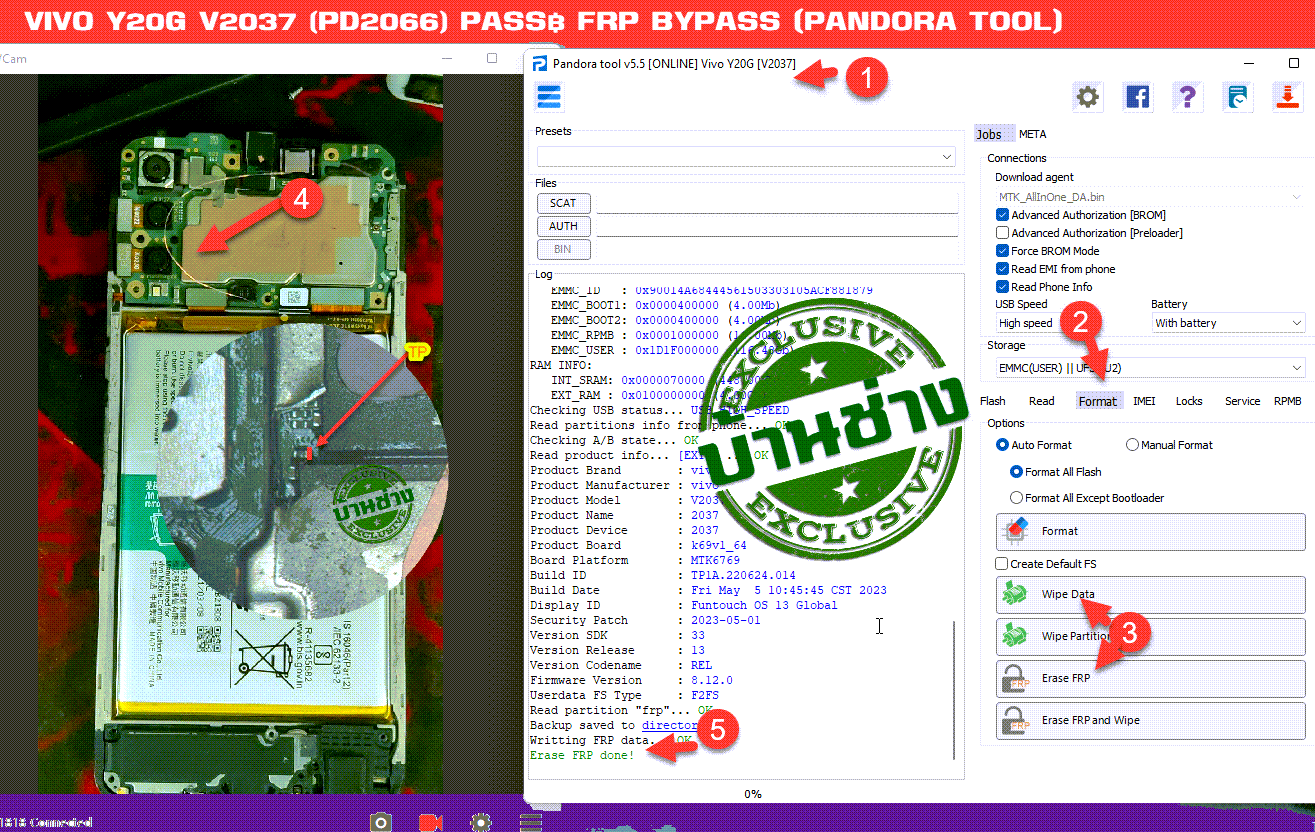Click the SCAT file button
Screen dimensions: 1315x832
[x=563, y=203]
